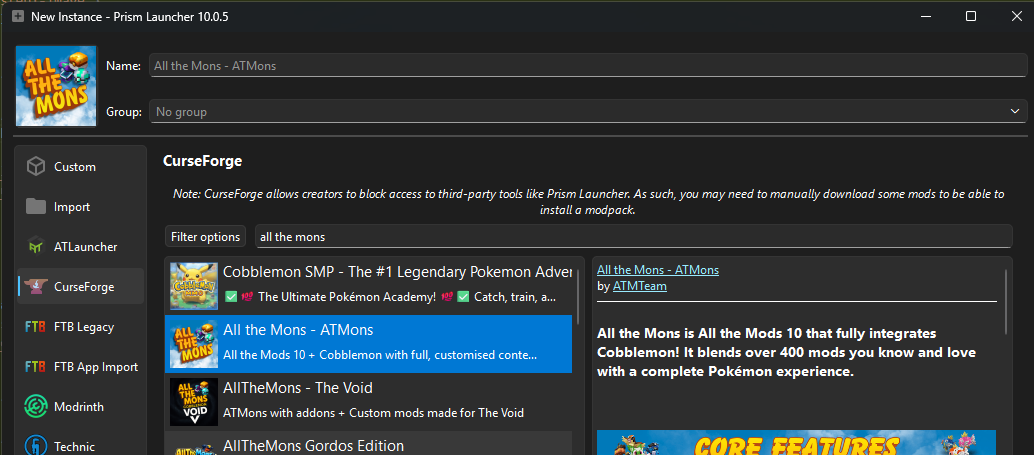The image size is (1034, 455).
Task: Click the Filter options button
Action: point(205,237)
